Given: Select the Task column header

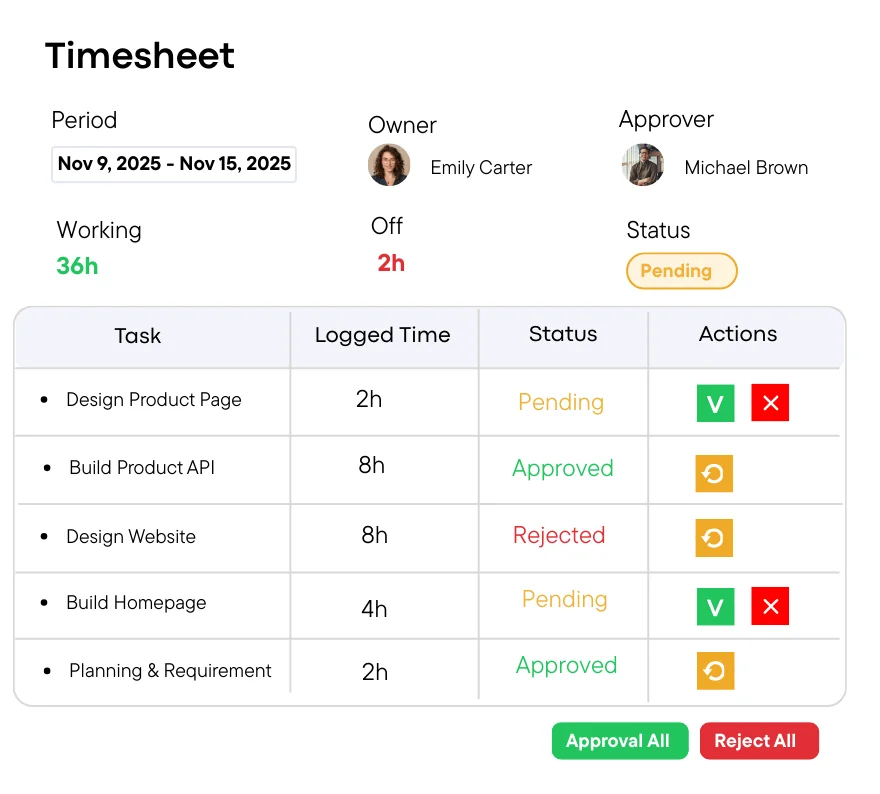Looking at the screenshot, I should pos(138,335).
